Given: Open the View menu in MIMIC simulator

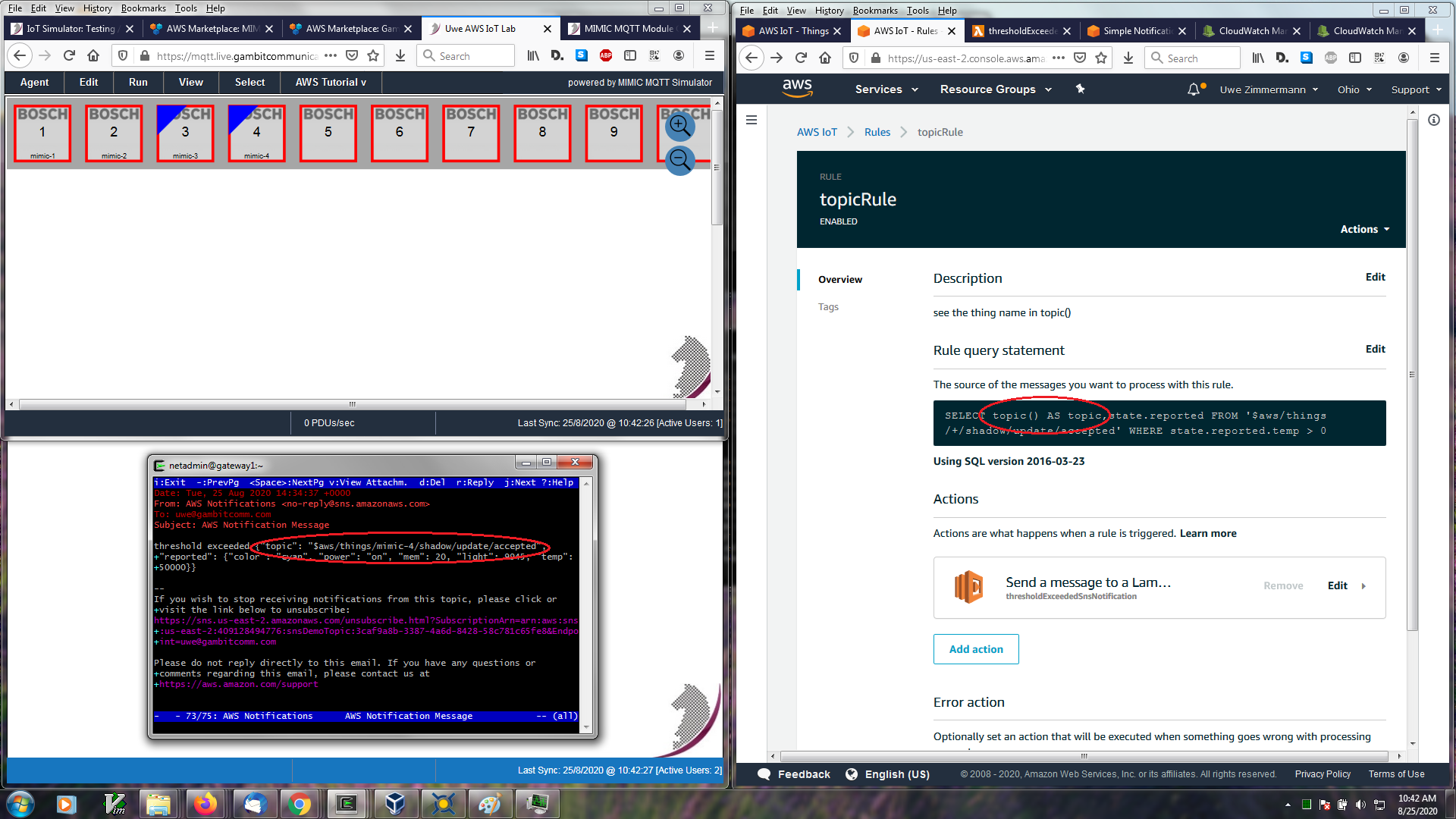Looking at the screenshot, I should pos(190,82).
